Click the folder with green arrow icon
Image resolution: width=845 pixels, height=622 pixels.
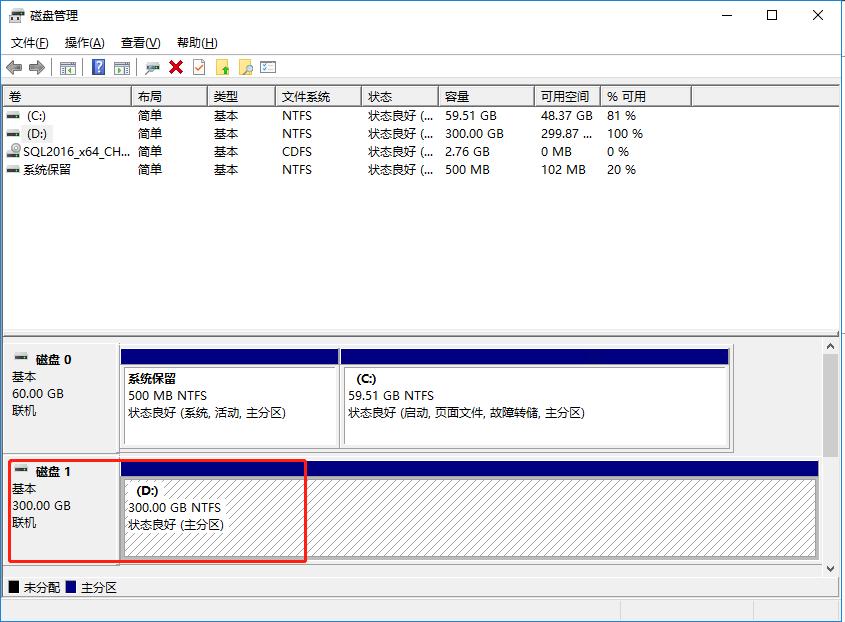coord(222,67)
